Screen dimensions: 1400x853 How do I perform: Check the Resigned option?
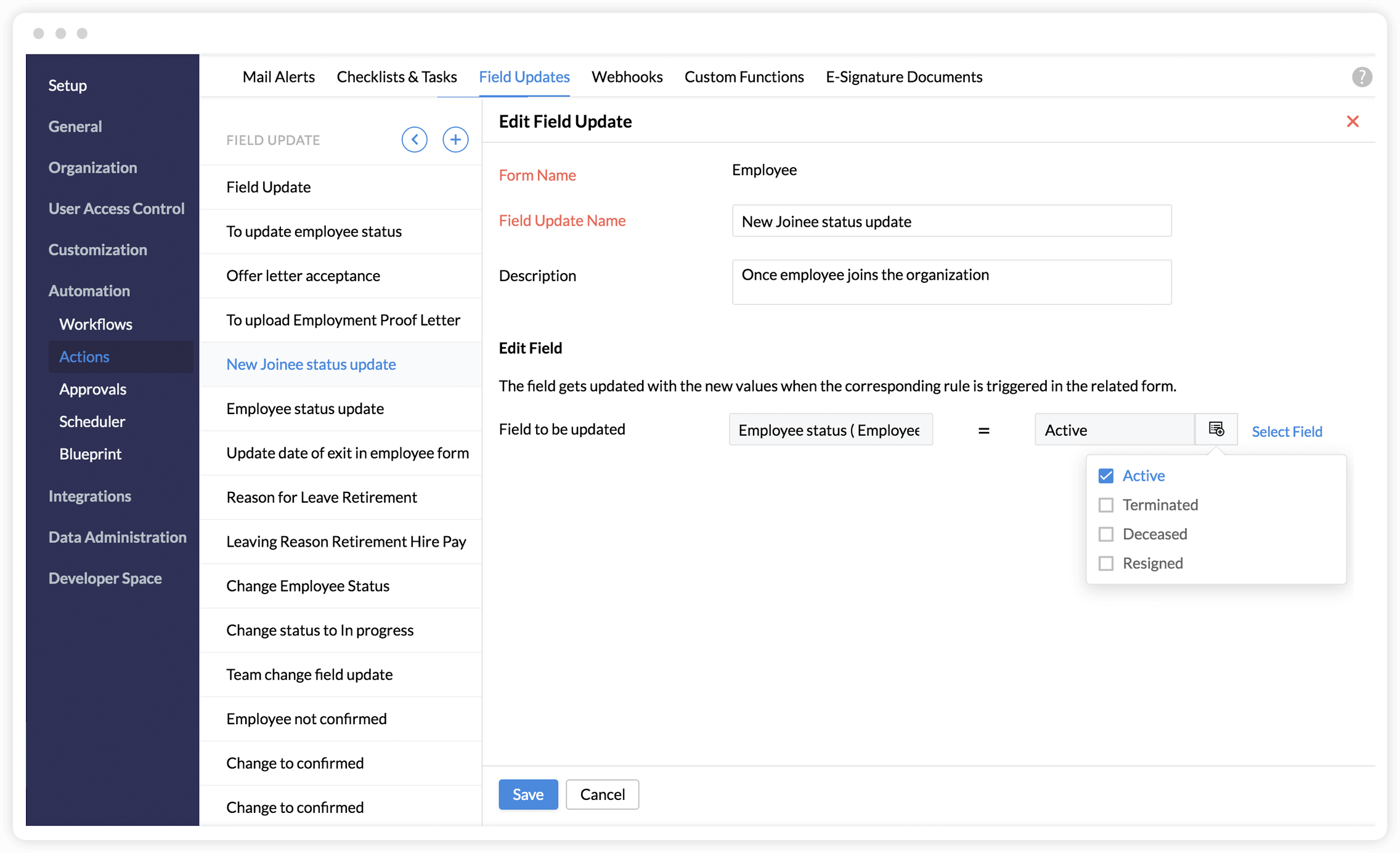(1106, 563)
